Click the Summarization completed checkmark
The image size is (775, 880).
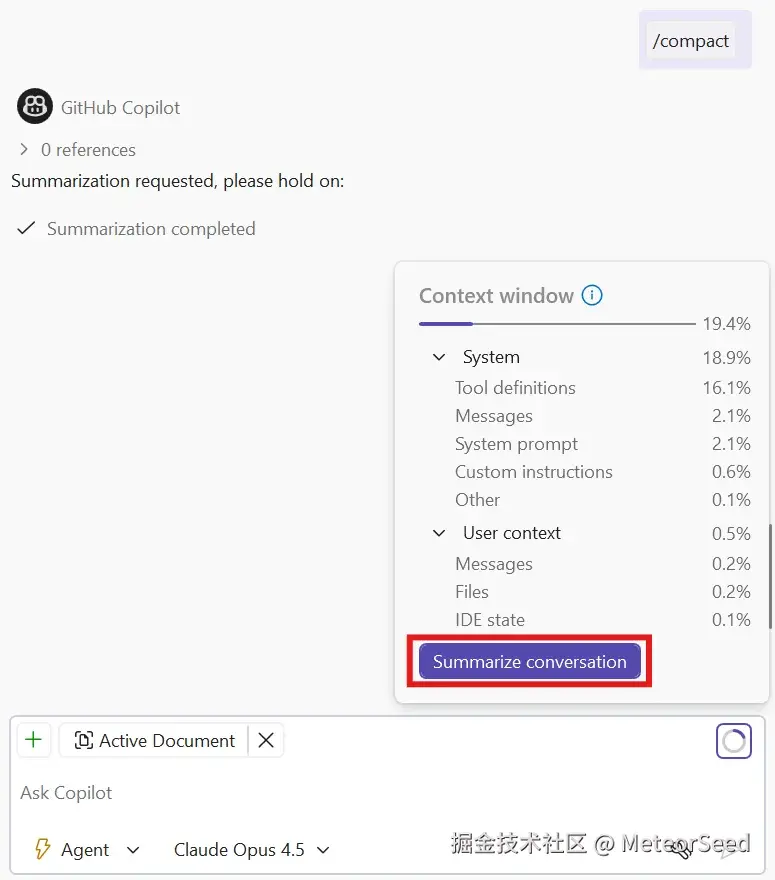[x=26, y=228]
